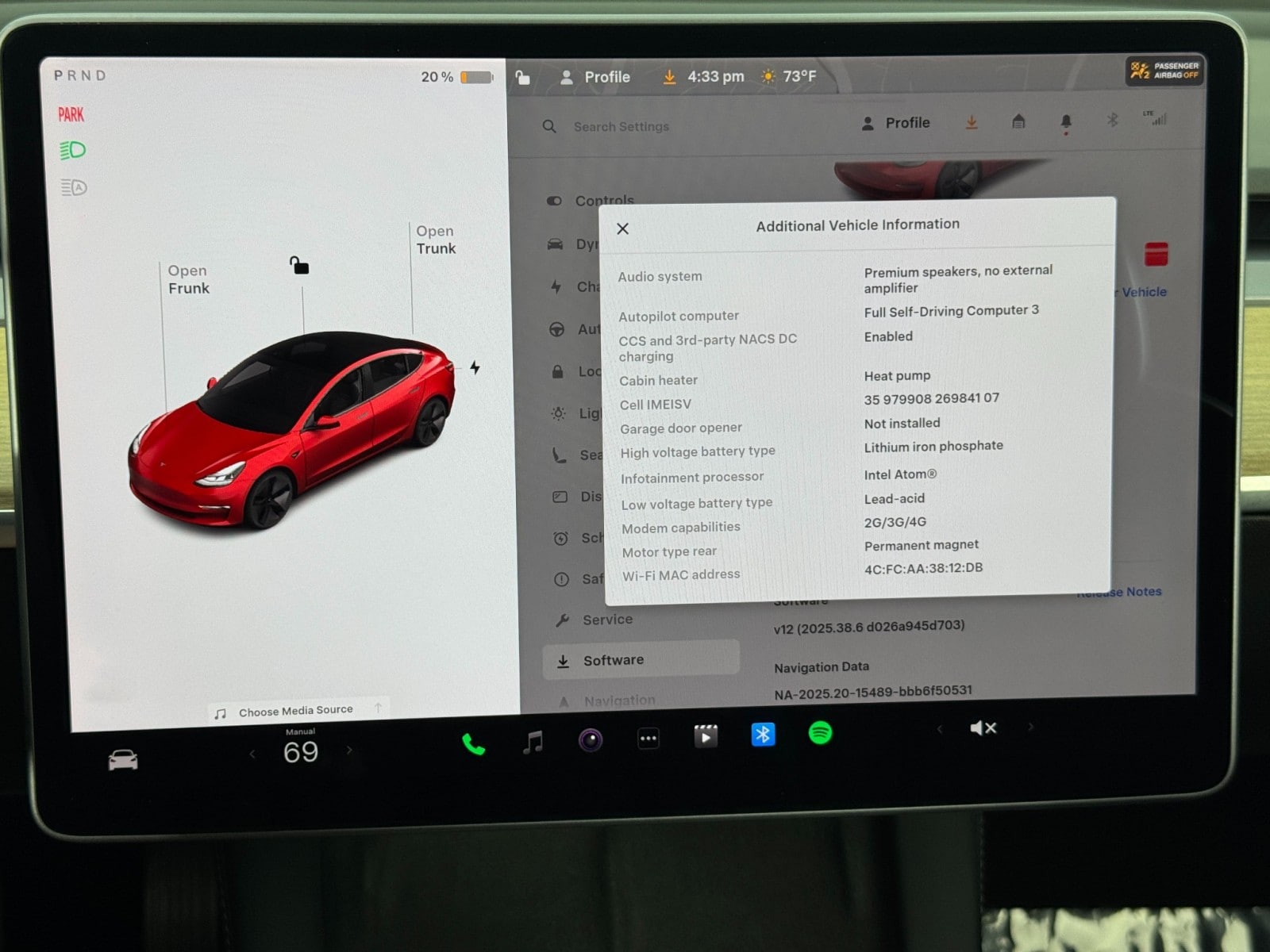Toggle headlights indicator icon on left
1270x952 pixels.
(x=73, y=150)
